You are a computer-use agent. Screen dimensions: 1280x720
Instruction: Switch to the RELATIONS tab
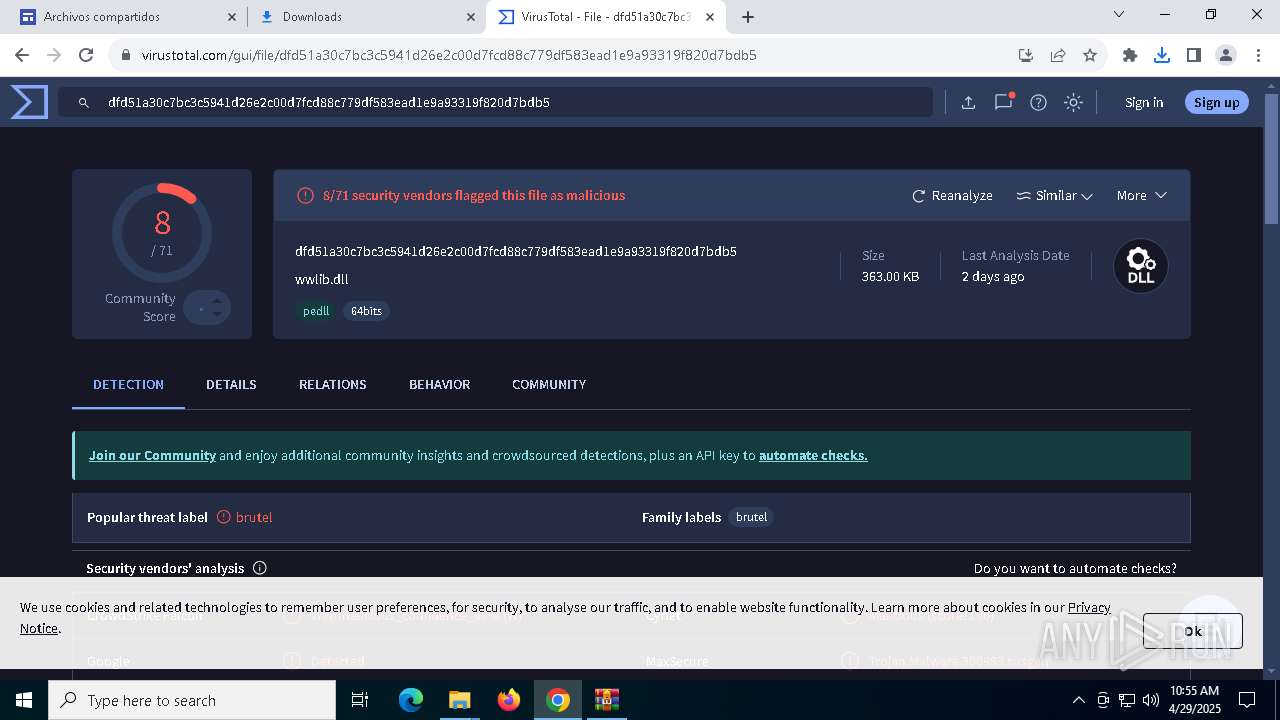coord(333,384)
